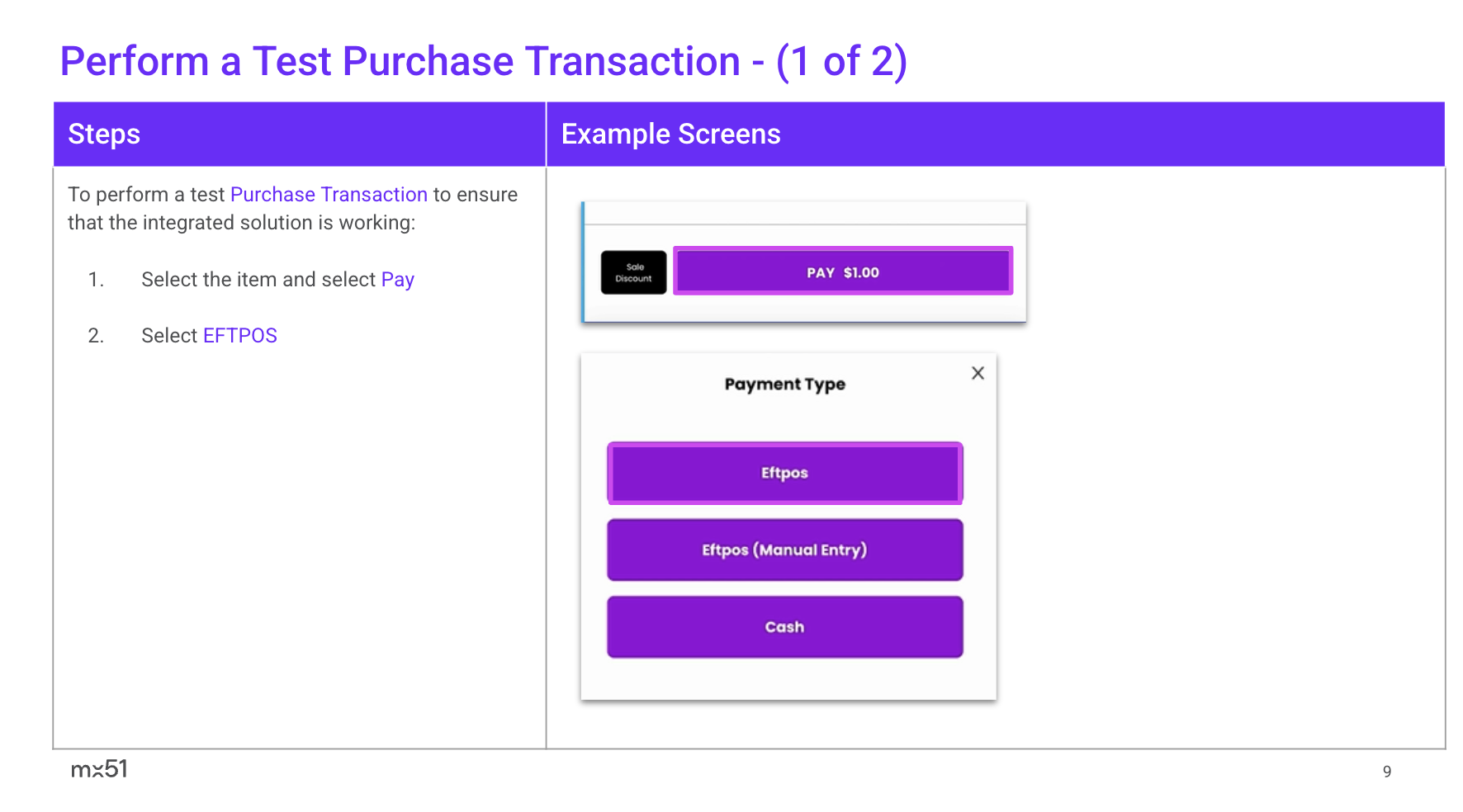
Task: Select the Eftpos payment type button
Action: 784,473
